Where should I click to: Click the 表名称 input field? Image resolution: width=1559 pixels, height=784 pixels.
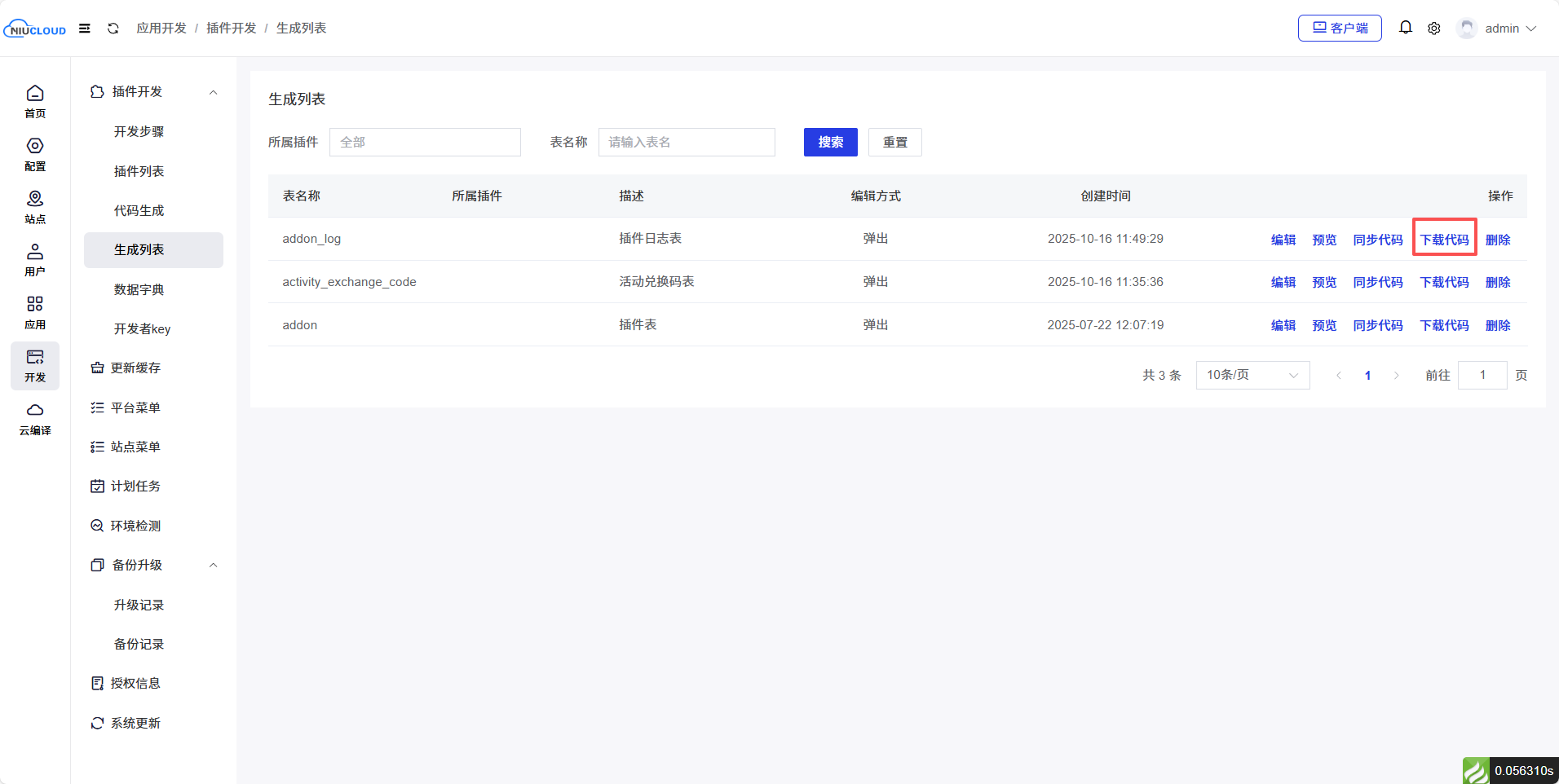[x=686, y=143]
